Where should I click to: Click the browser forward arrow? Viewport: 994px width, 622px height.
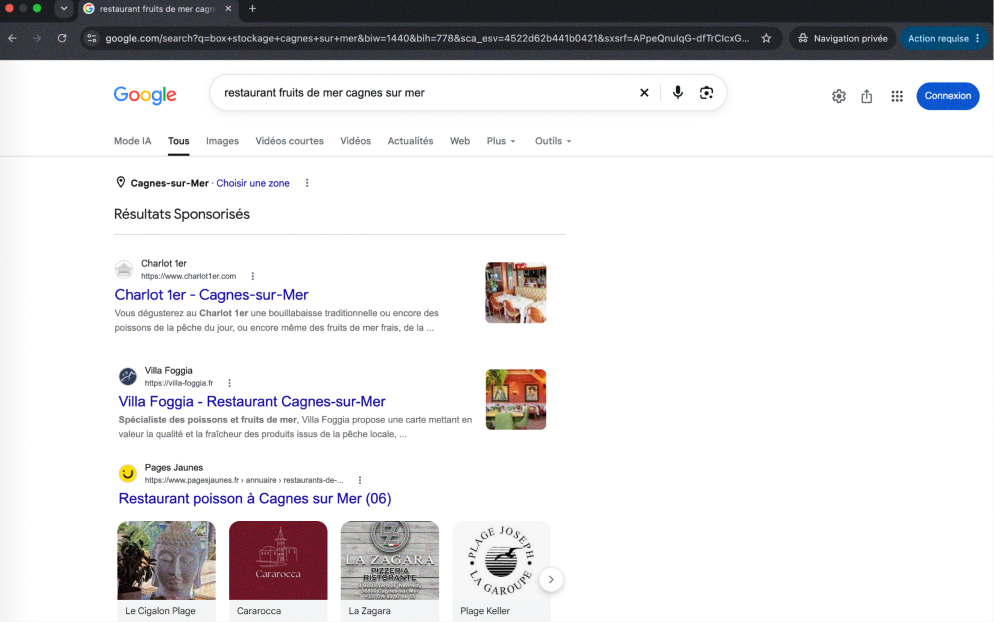[37, 38]
